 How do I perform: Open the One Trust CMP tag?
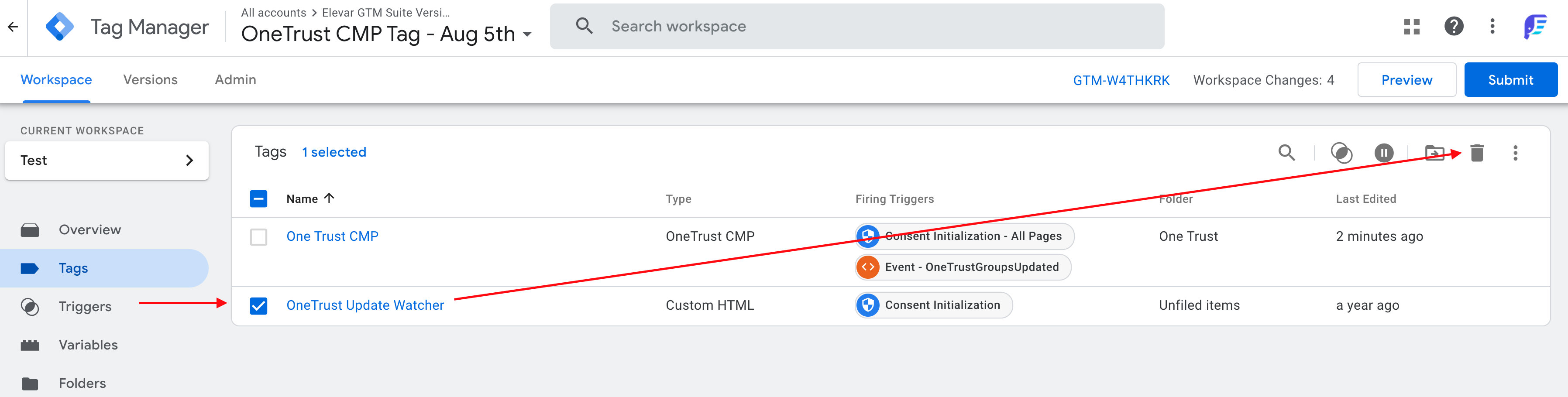click(x=332, y=236)
